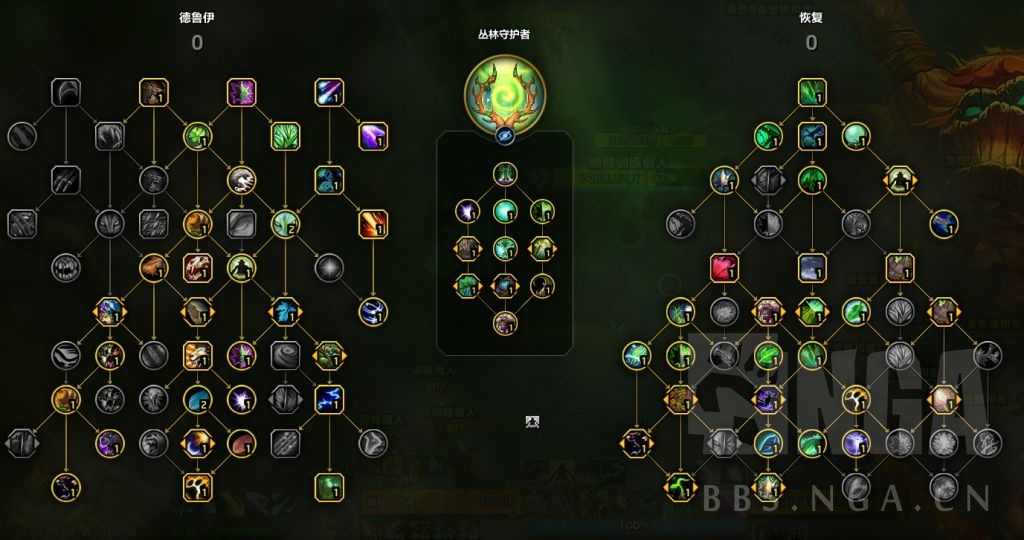The width and height of the screenshot is (1024, 540).
Task: Choose the purple crystal square talent
Action: 373,136
